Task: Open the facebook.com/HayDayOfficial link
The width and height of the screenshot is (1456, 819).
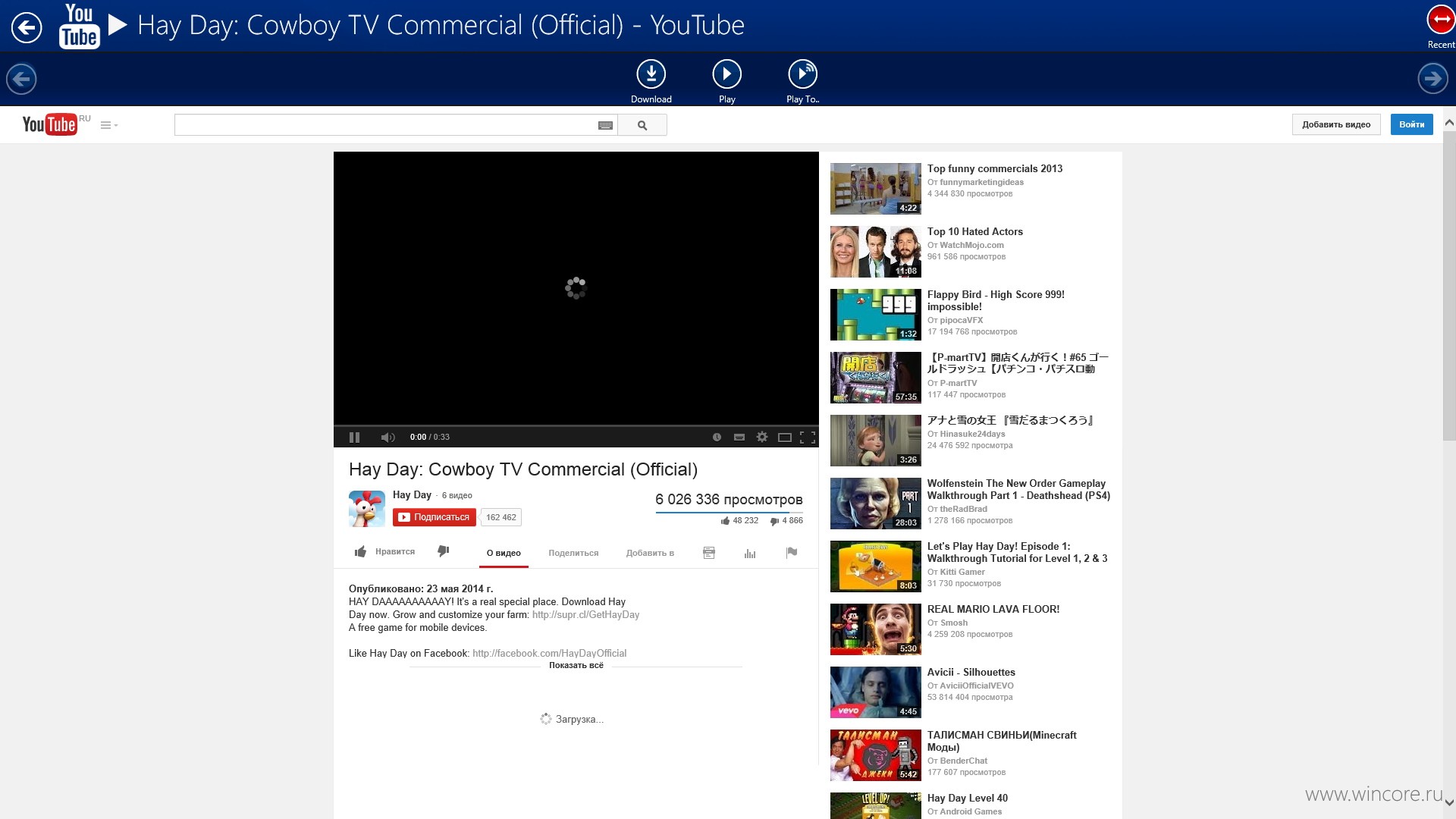Action: pyautogui.click(x=549, y=653)
